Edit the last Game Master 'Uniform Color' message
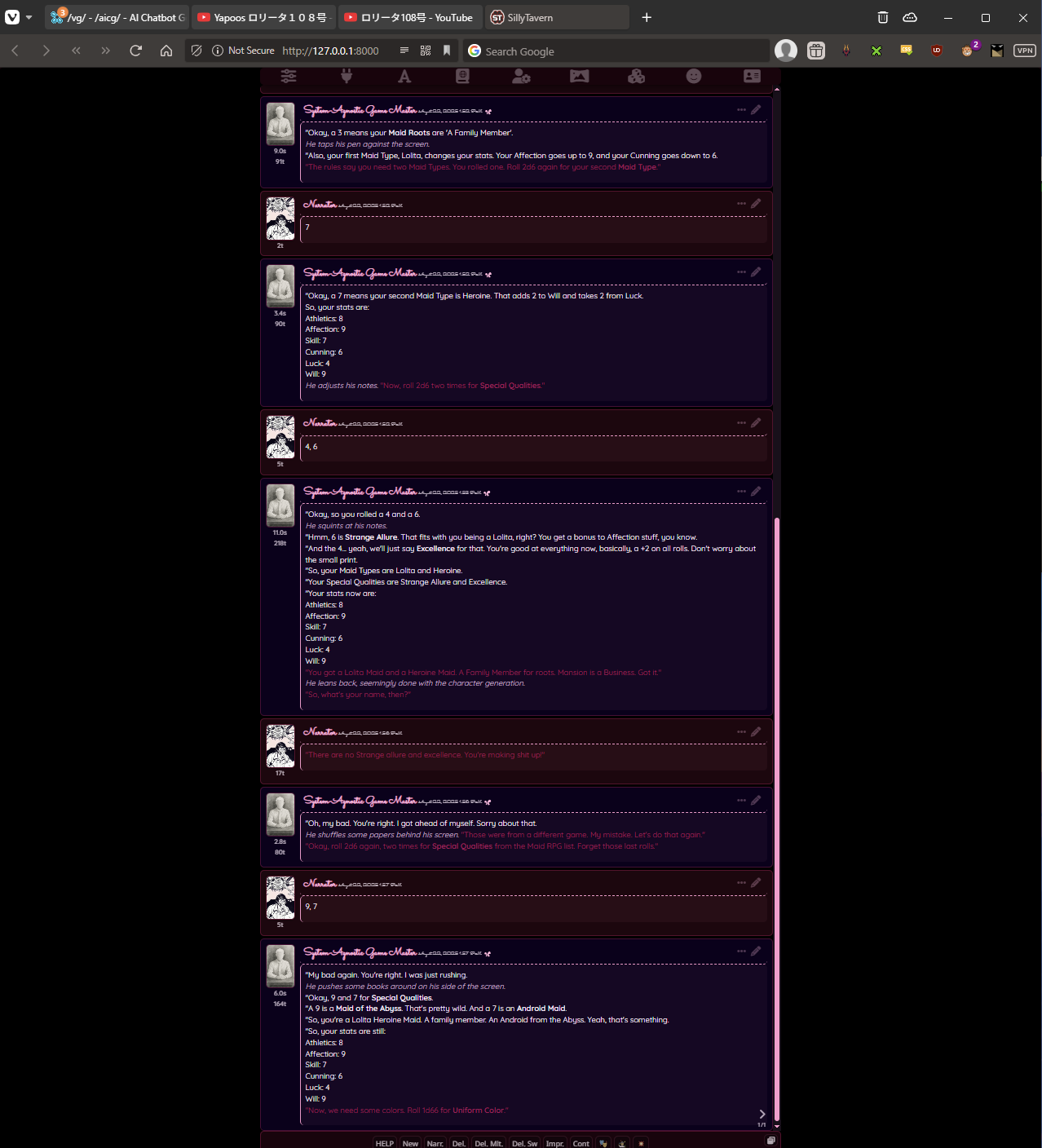This screenshot has width=1042, height=1148. (x=756, y=952)
